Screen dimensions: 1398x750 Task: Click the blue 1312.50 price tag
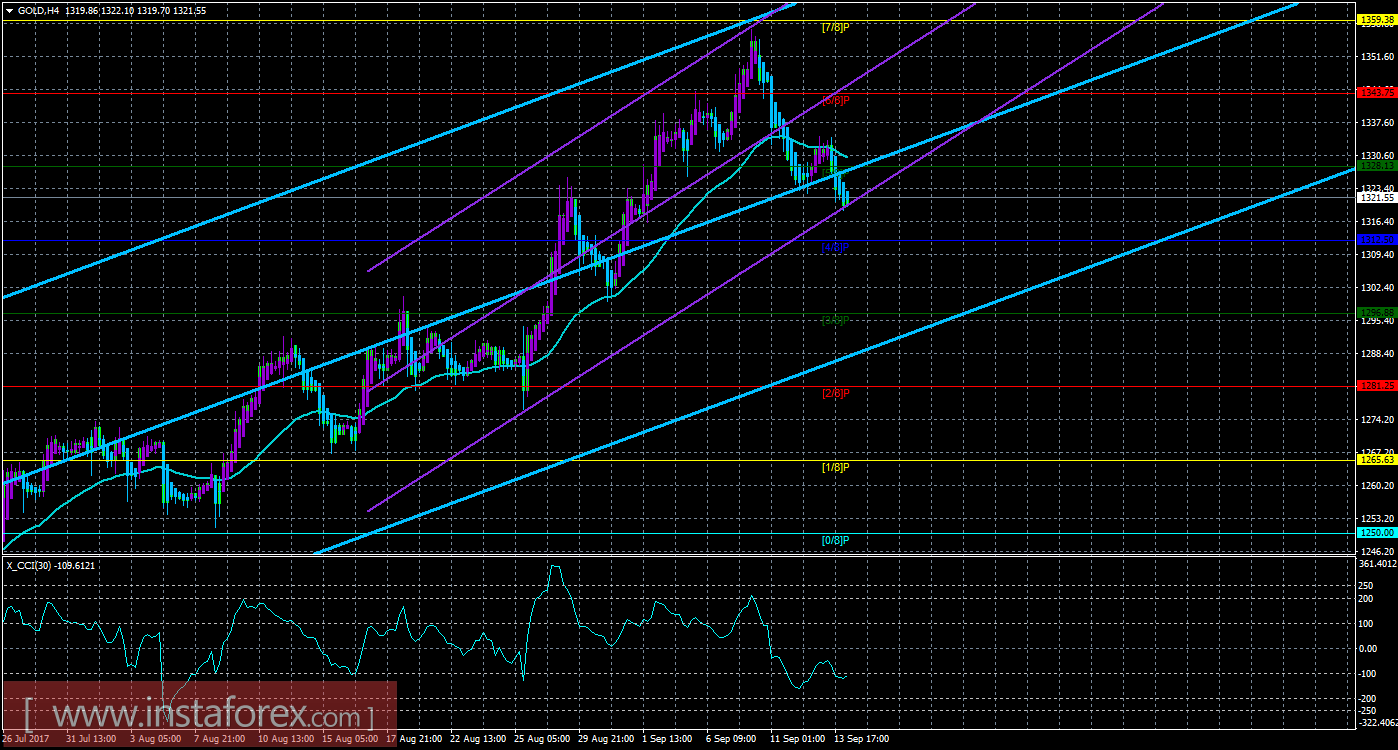[1376, 240]
